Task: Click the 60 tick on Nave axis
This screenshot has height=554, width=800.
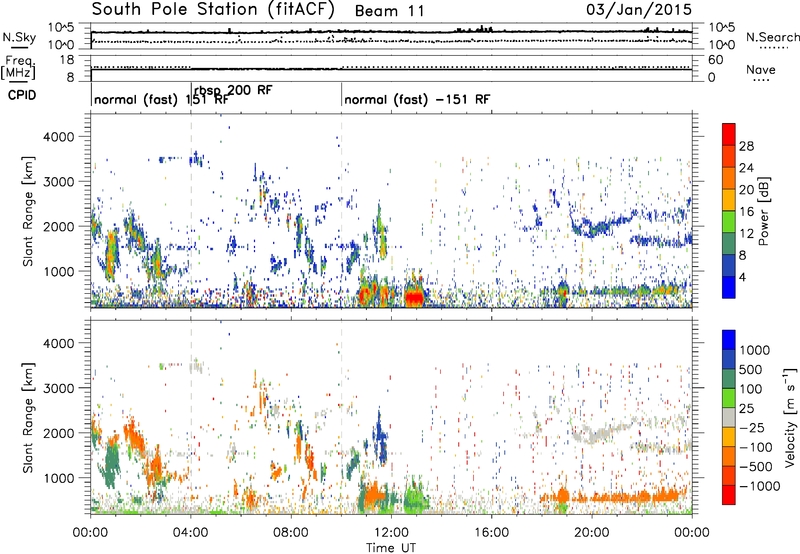Action: pyautogui.click(x=716, y=60)
